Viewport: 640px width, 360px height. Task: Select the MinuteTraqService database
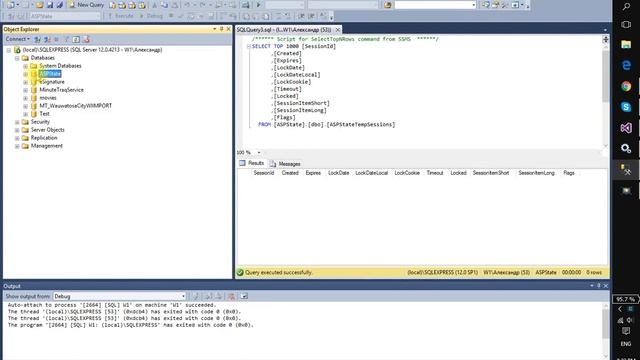(x=61, y=90)
